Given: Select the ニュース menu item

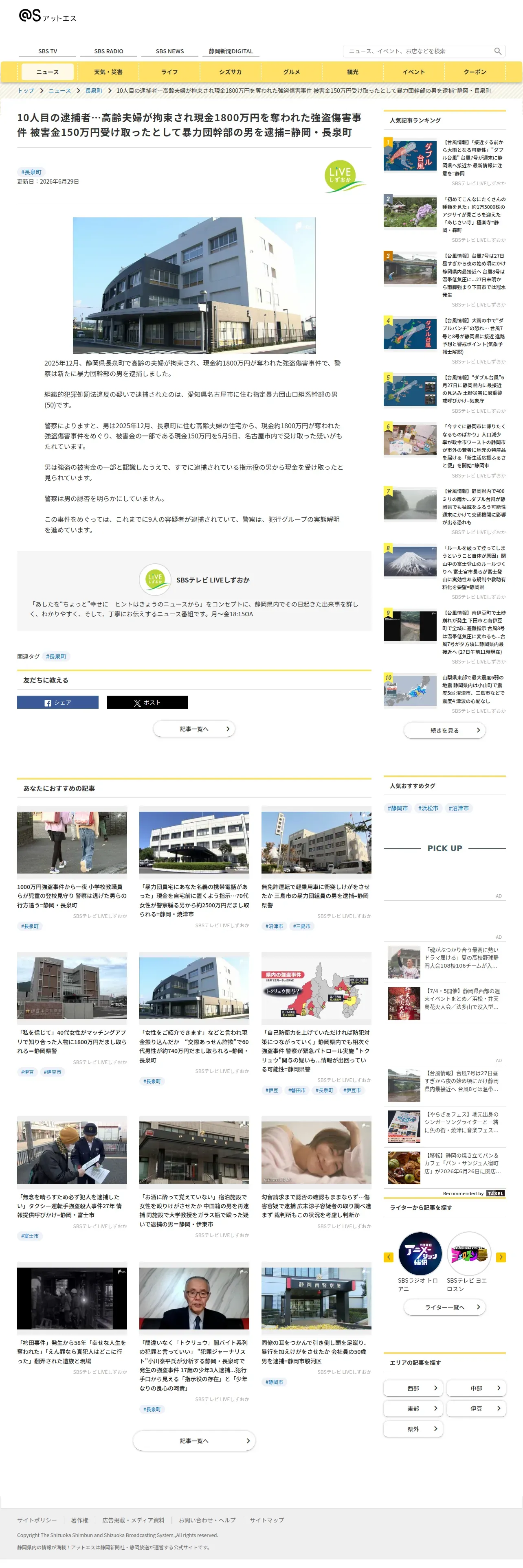Looking at the screenshot, I should (48, 72).
